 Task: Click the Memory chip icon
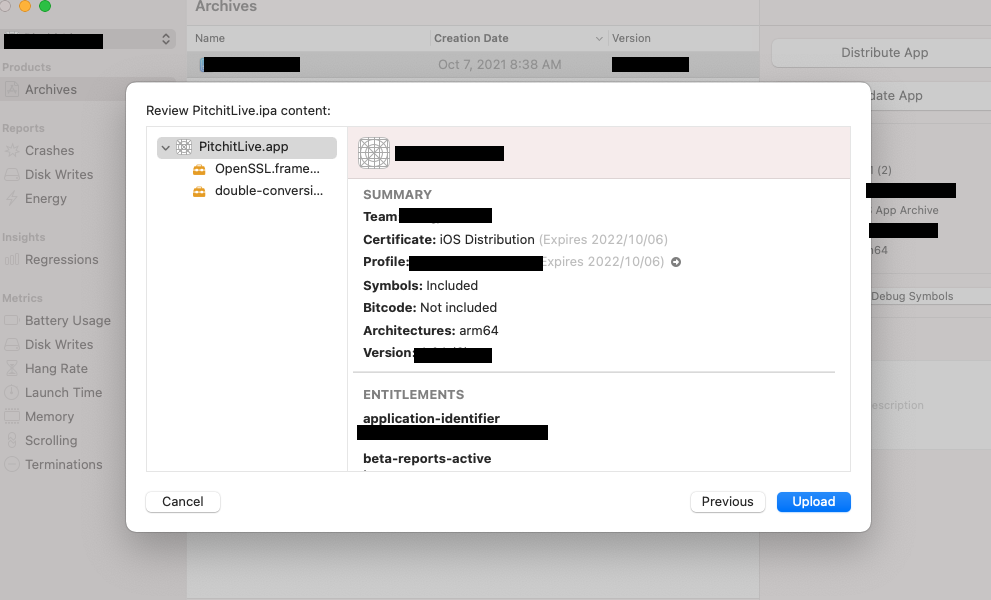(x=12, y=417)
